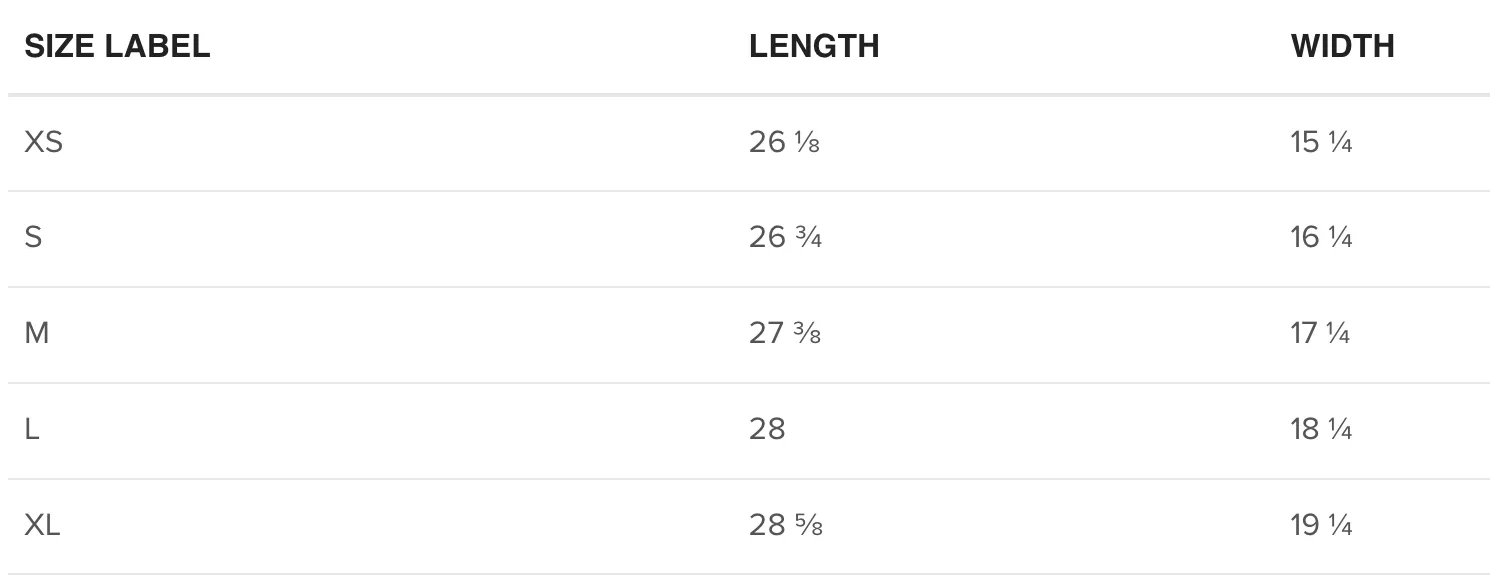Viewport: 1490px width, 586px height.
Task: Pick the 15 ¼ width value
Action: tap(1321, 142)
